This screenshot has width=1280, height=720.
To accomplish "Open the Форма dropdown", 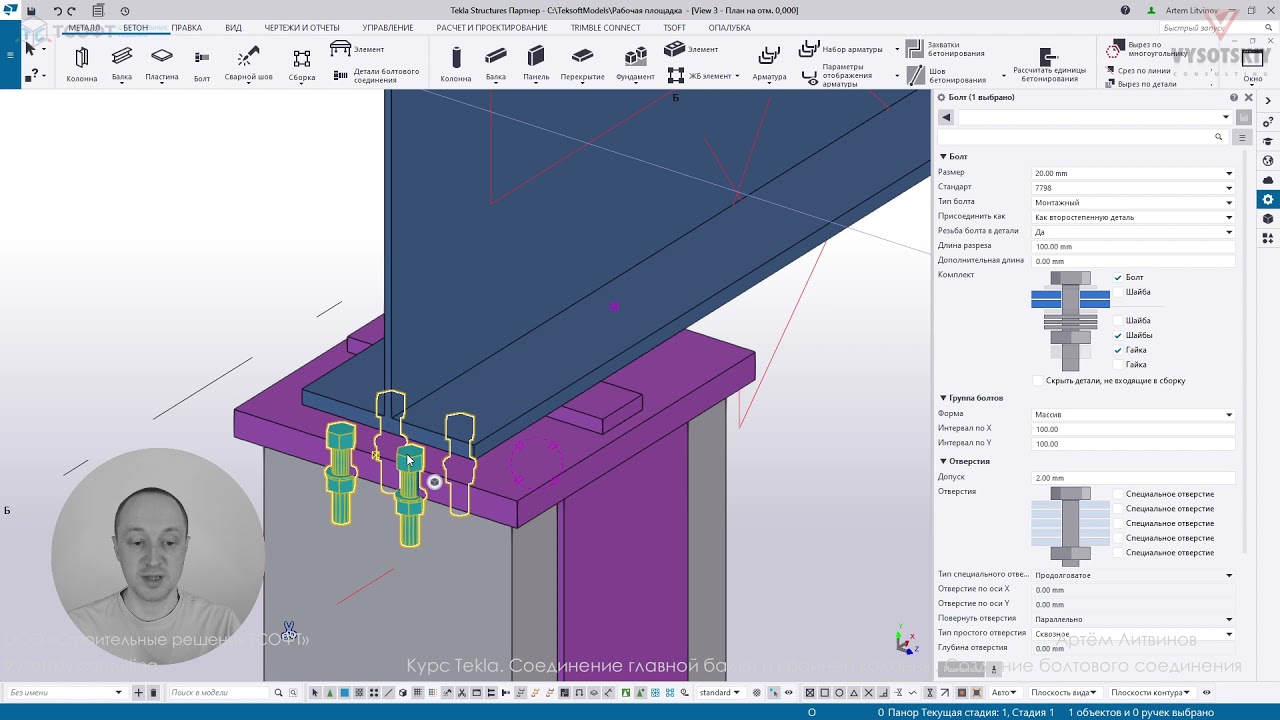I will click(x=1133, y=414).
